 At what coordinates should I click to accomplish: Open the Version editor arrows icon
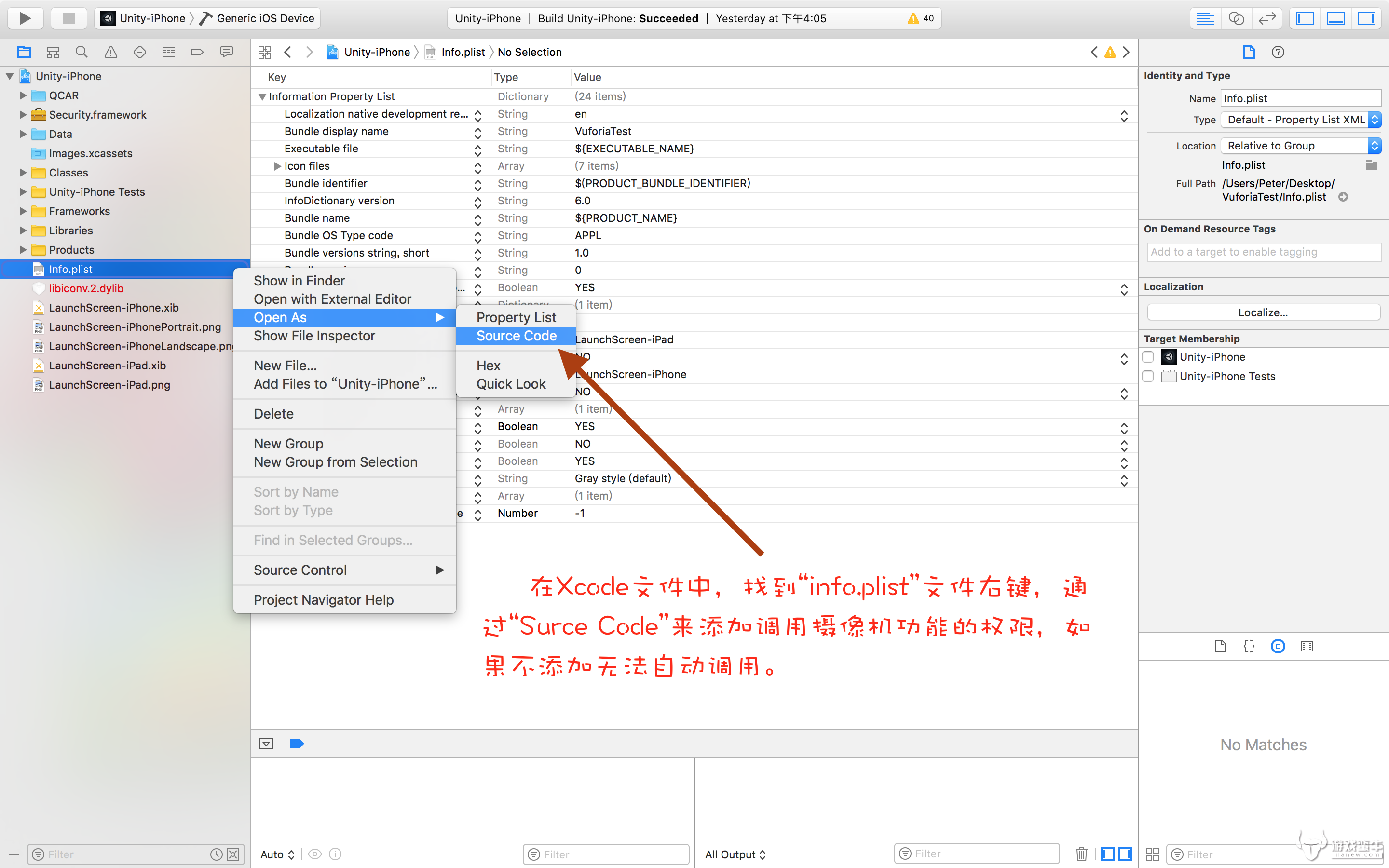tap(1267, 18)
